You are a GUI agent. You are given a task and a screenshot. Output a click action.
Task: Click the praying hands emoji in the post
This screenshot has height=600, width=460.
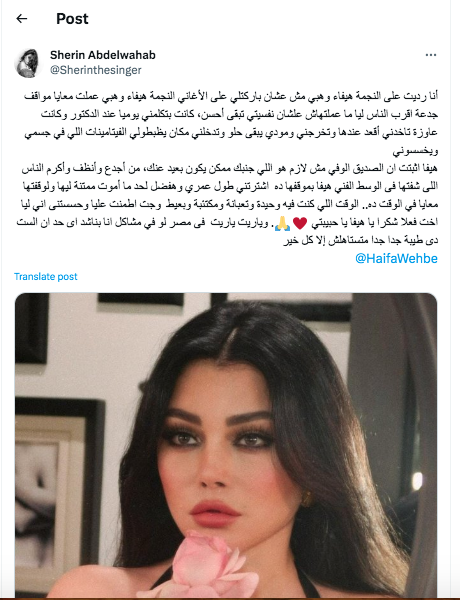282,223
